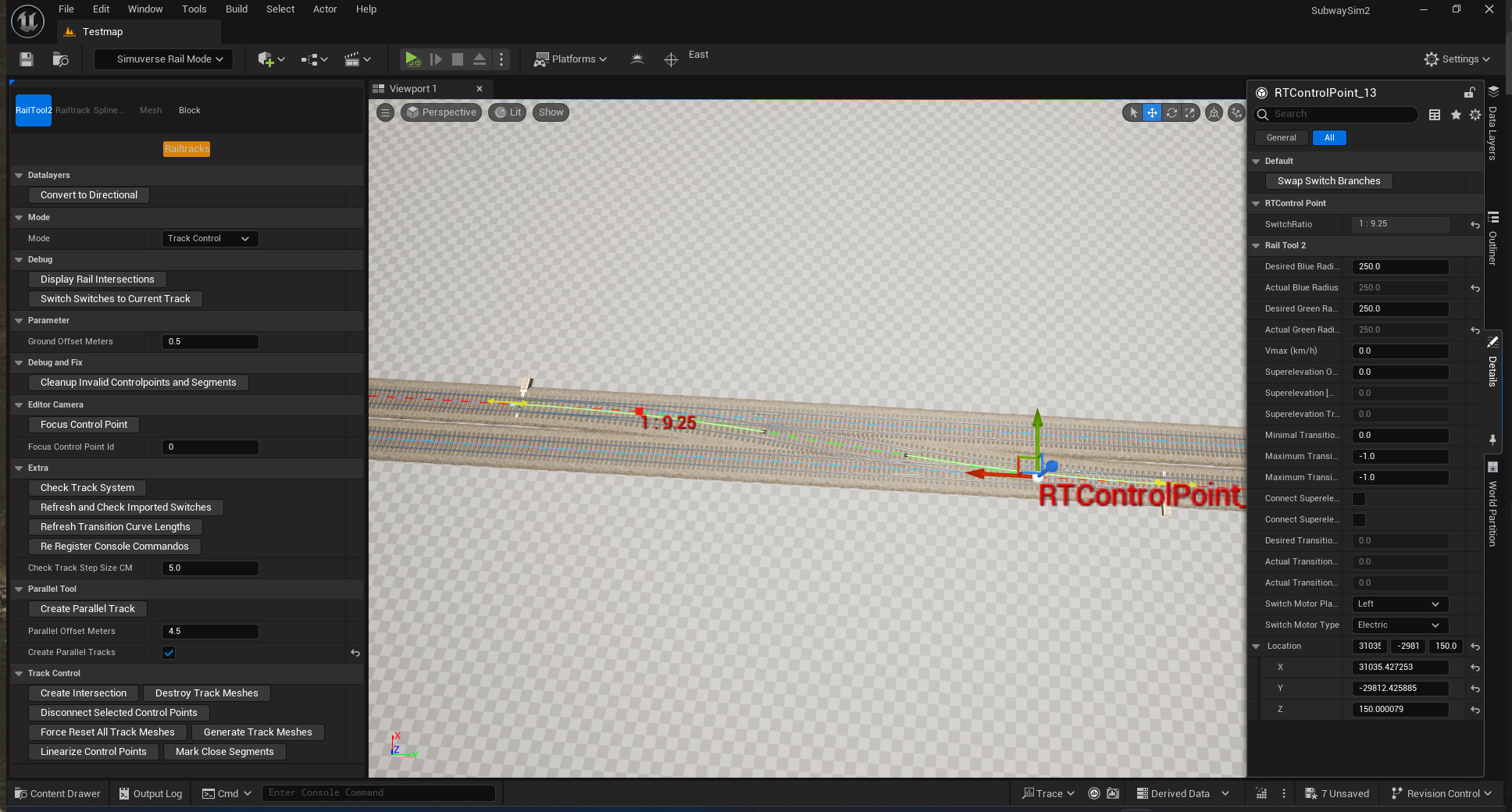The width and height of the screenshot is (1512, 812).
Task: Click the Swap Switch Branches button
Action: (1328, 181)
